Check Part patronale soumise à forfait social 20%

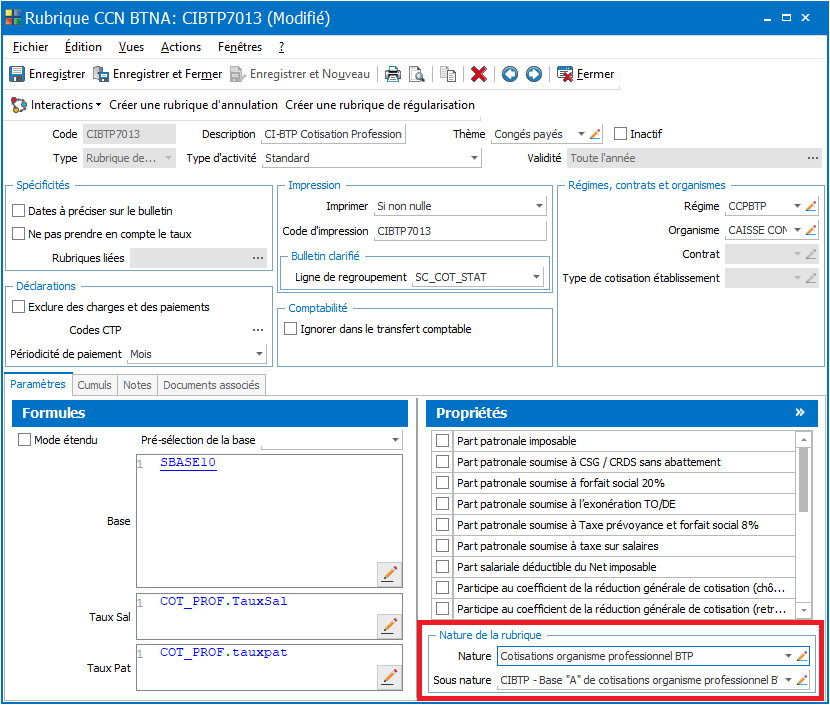pyautogui.click(x=443, y=482)
